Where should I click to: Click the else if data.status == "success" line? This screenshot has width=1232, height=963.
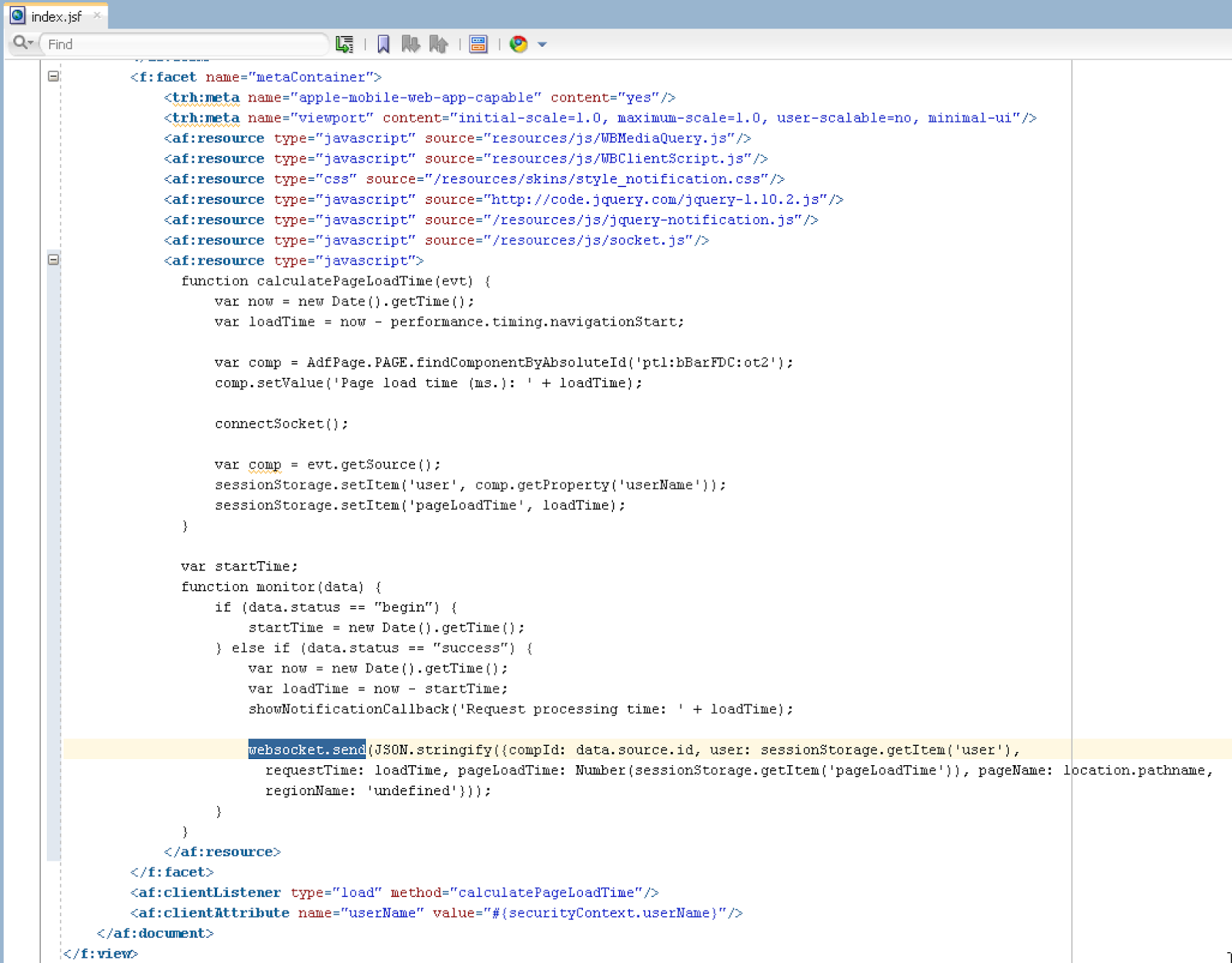(x=374, y=647)
